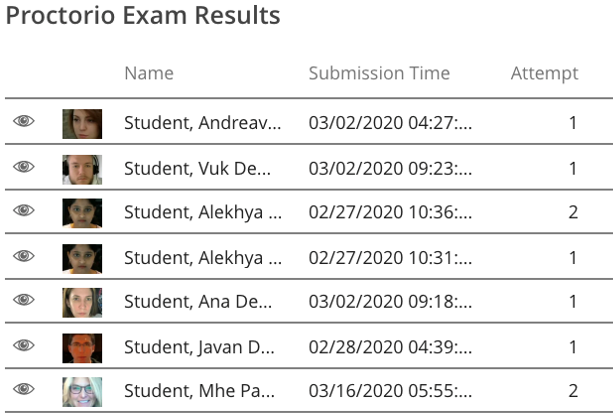
Task: Click eye icon for Alekhya's 10:31 submission
Action: click(24, 256)
